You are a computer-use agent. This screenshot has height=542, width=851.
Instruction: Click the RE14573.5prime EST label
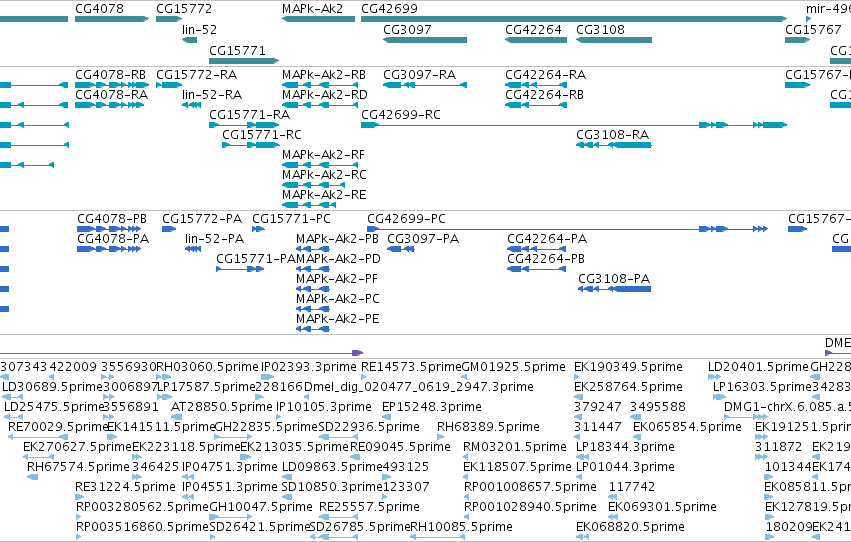tap(411, 367)
